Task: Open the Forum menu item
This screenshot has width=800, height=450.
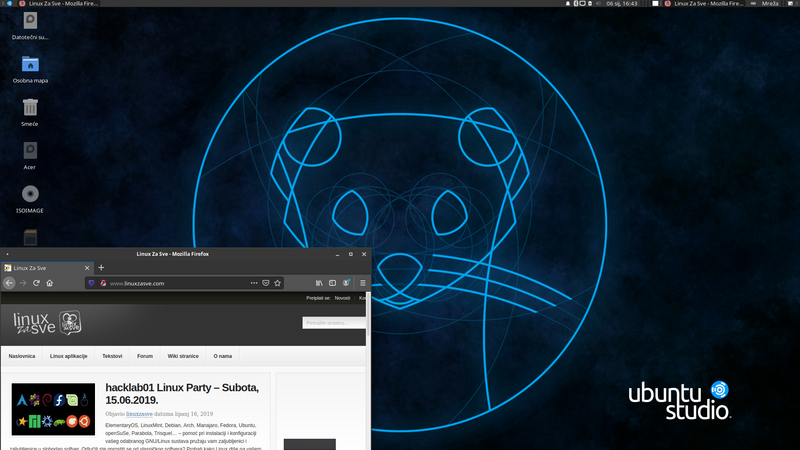Action: click(145, 356)
